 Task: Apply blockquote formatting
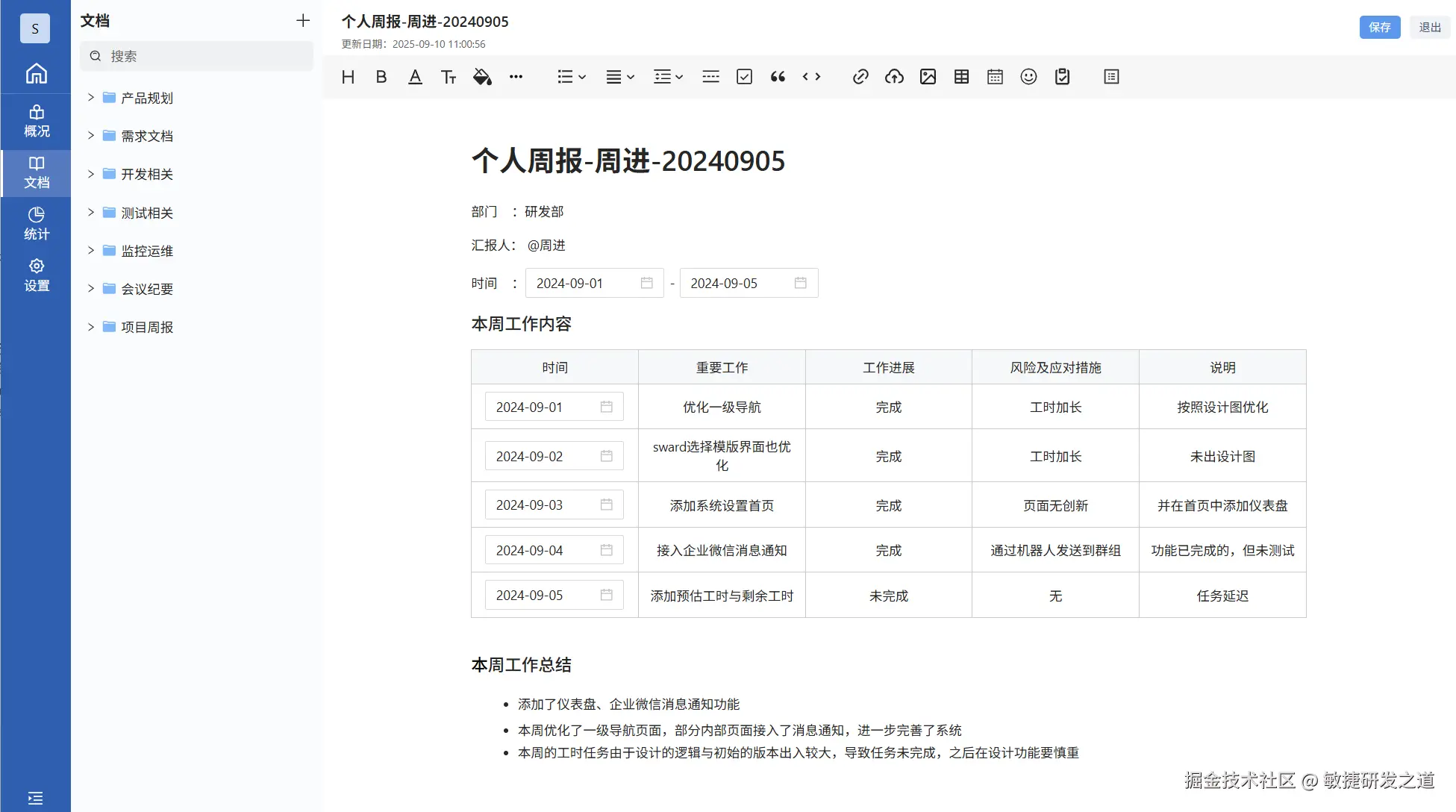coord(778,77)
